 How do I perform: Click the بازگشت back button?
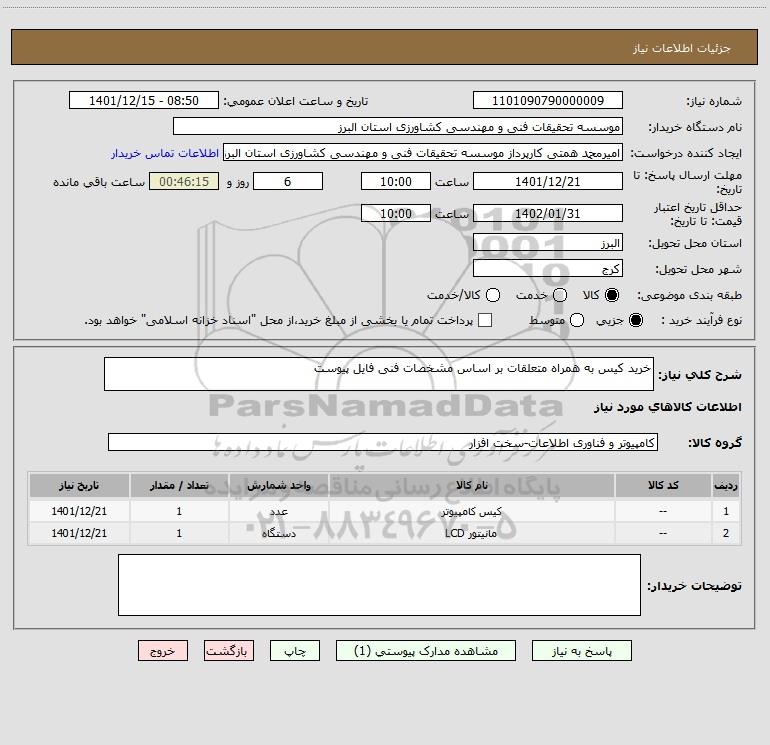point(229,651)
